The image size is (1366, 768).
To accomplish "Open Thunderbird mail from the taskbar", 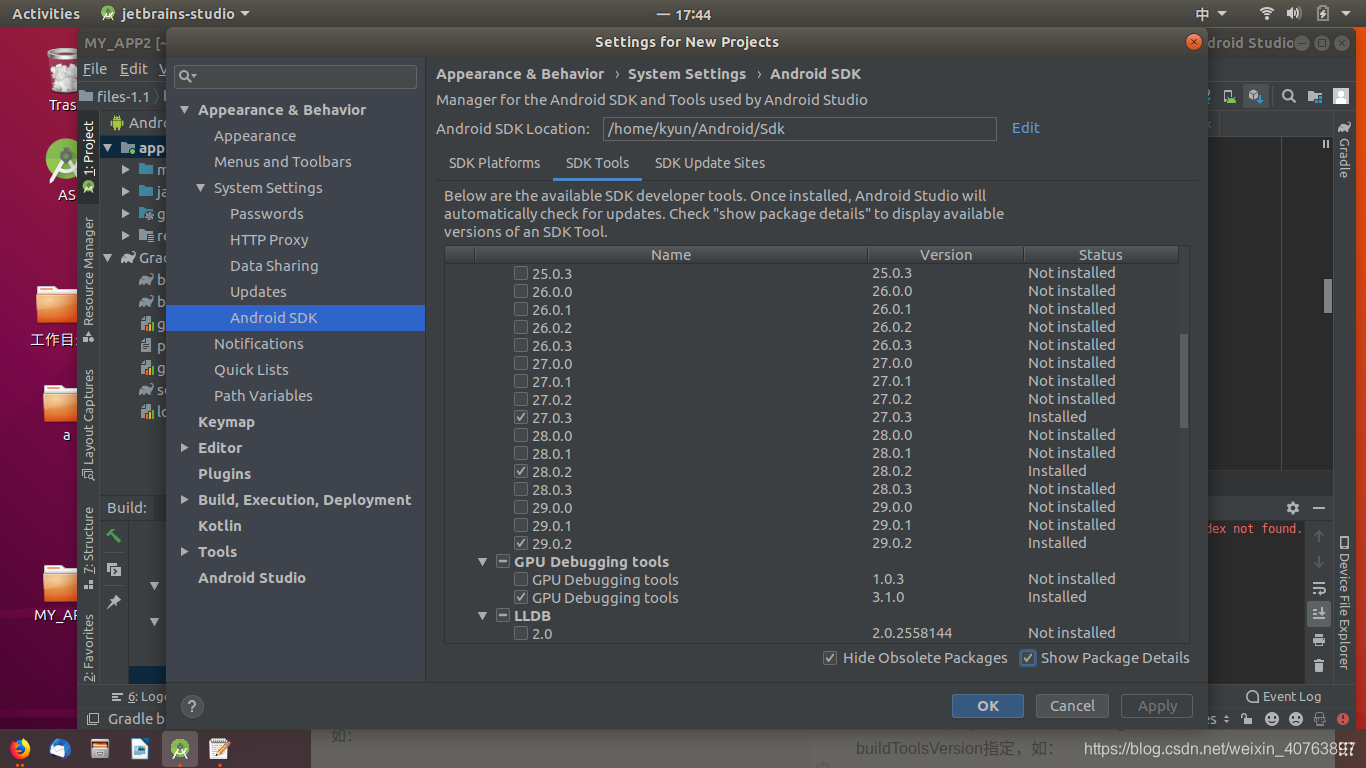I will [x=60, y=748].
